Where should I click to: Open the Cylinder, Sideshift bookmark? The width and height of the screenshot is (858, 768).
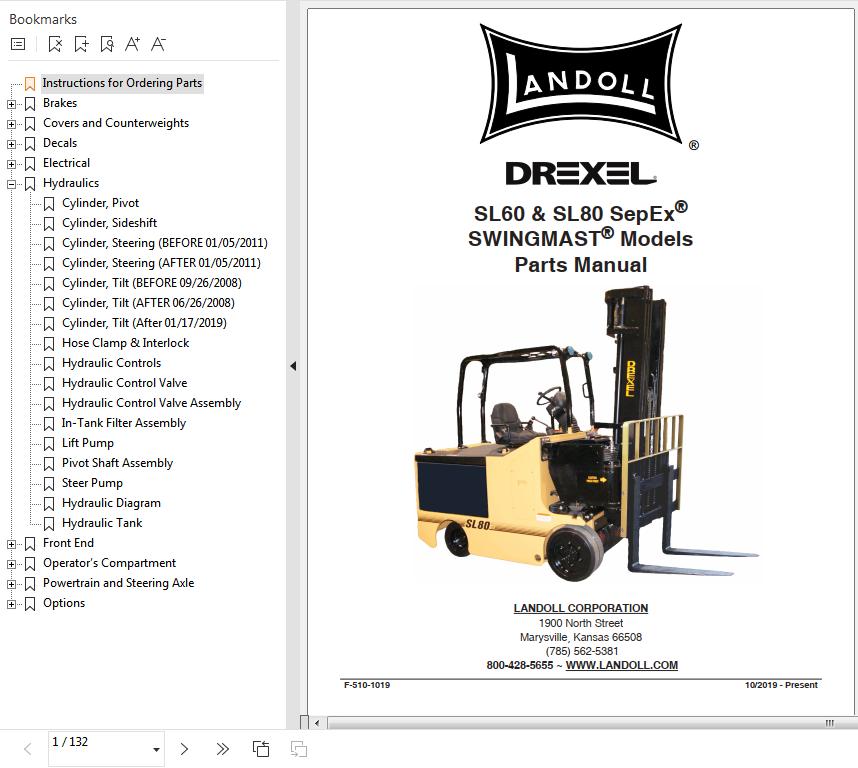pos(109,223)
